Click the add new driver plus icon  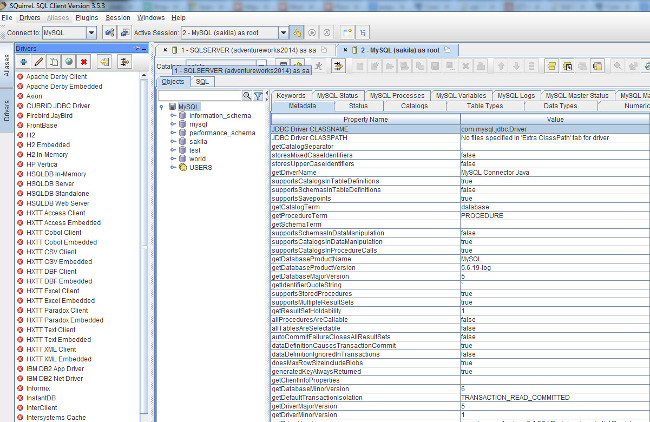point(24,62)
